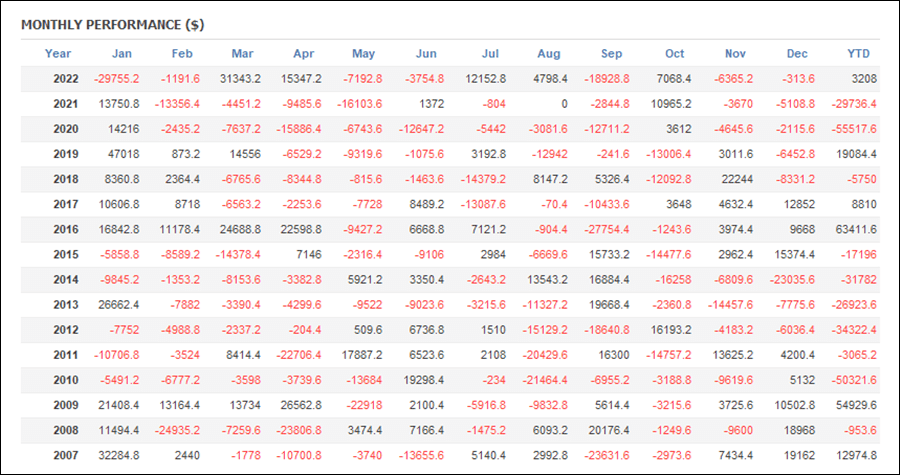Select the Jan column header

pos(122,54)
